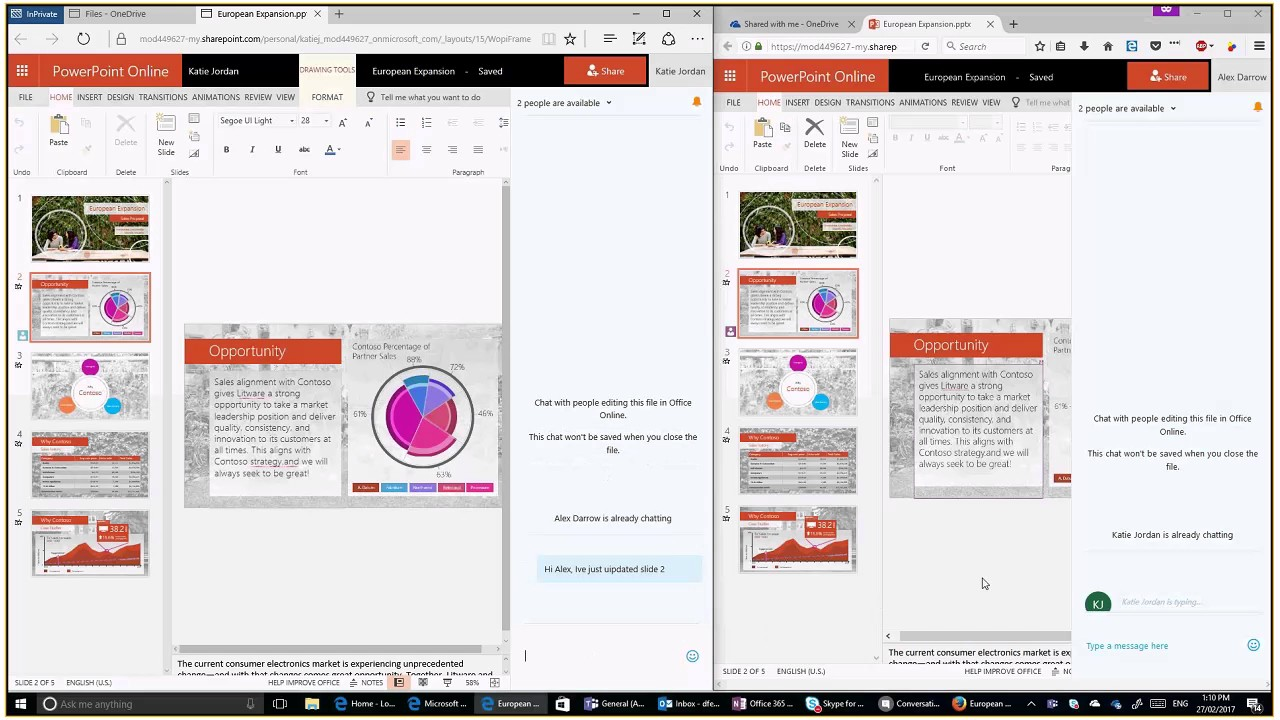
Task: Refresh the page in the Edge browser
Action: tap(83, 39)
